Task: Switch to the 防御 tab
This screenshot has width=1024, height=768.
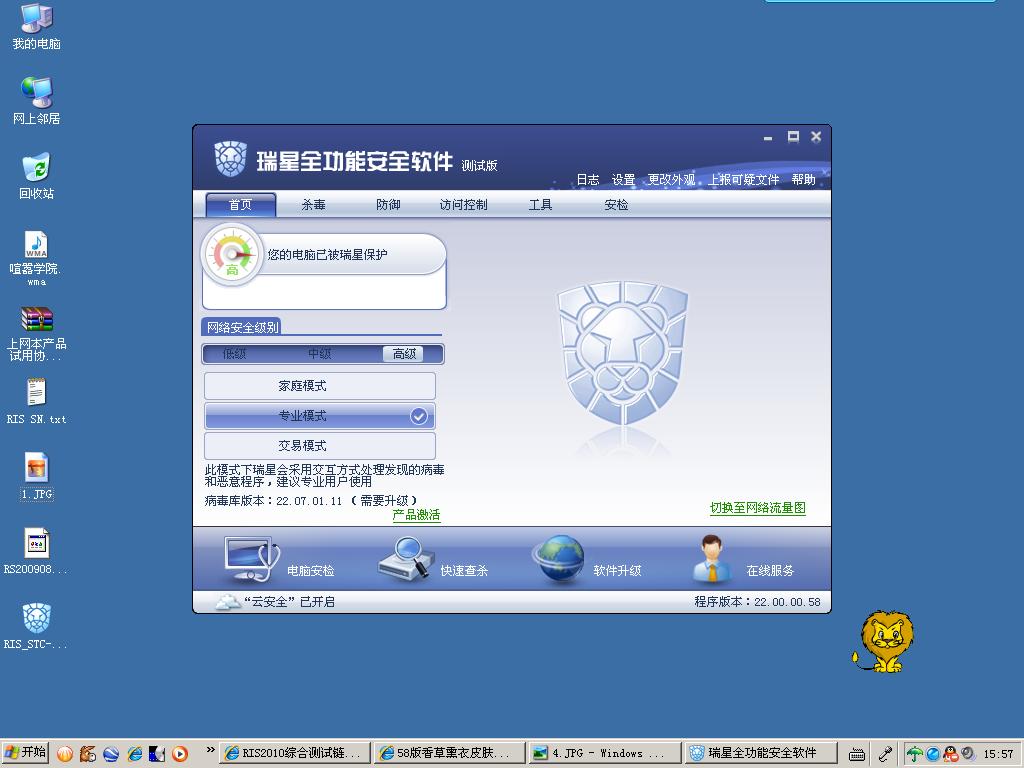Action: 388,204
